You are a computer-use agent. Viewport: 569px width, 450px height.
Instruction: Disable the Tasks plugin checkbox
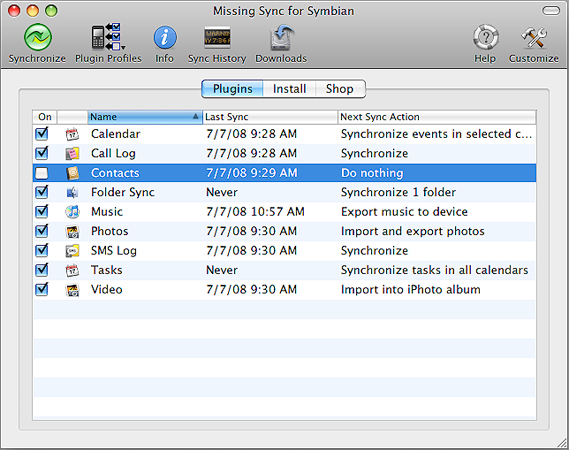point(41,270)
